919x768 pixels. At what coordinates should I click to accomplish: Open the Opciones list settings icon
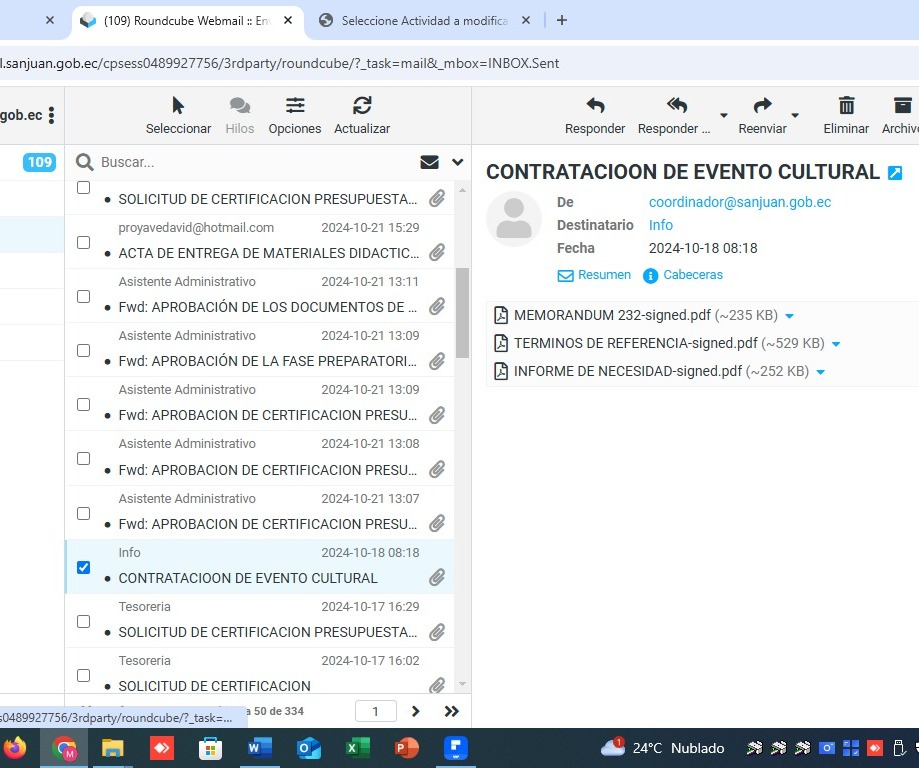[295, 106]
